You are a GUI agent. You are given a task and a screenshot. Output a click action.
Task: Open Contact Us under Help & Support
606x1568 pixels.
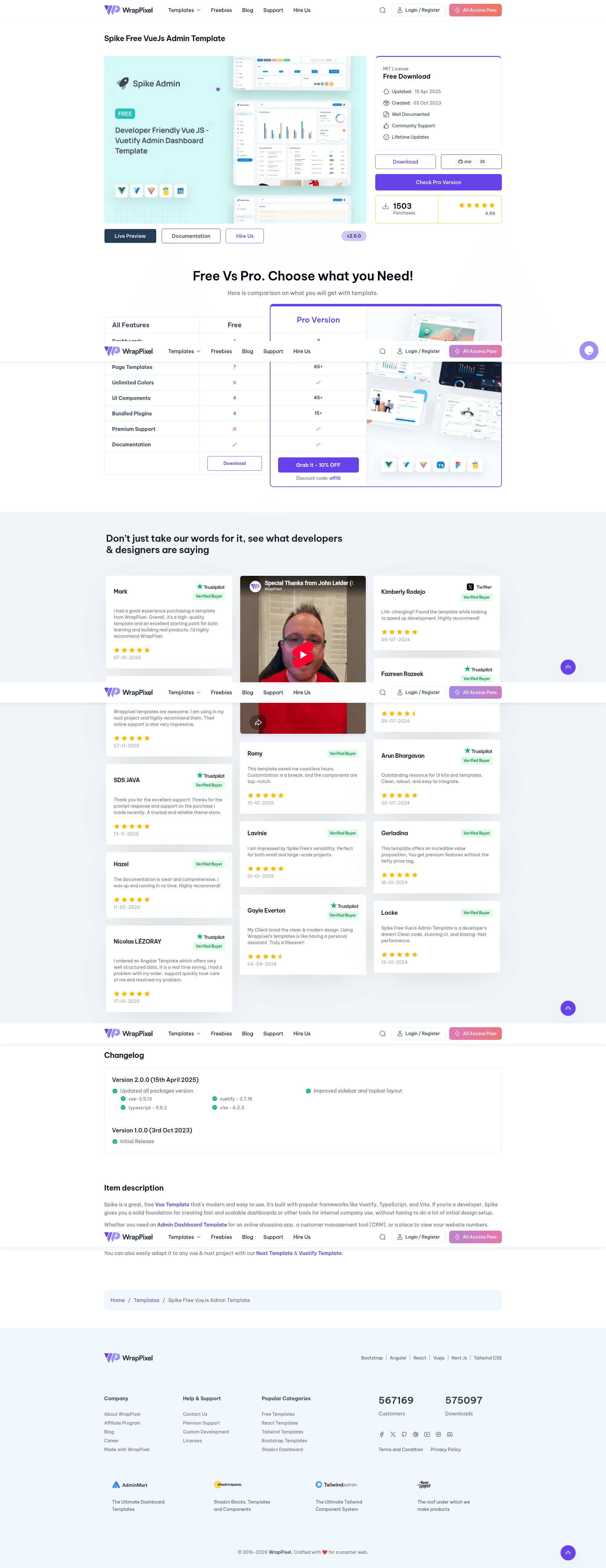tap(195, 1414)
